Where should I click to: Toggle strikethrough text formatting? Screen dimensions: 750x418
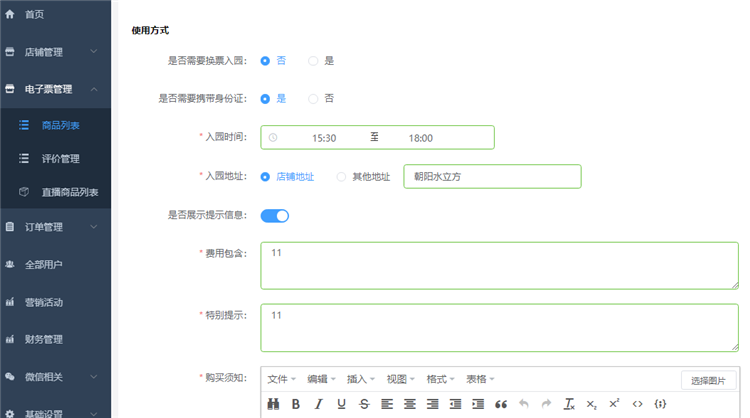tap(364, 404)
